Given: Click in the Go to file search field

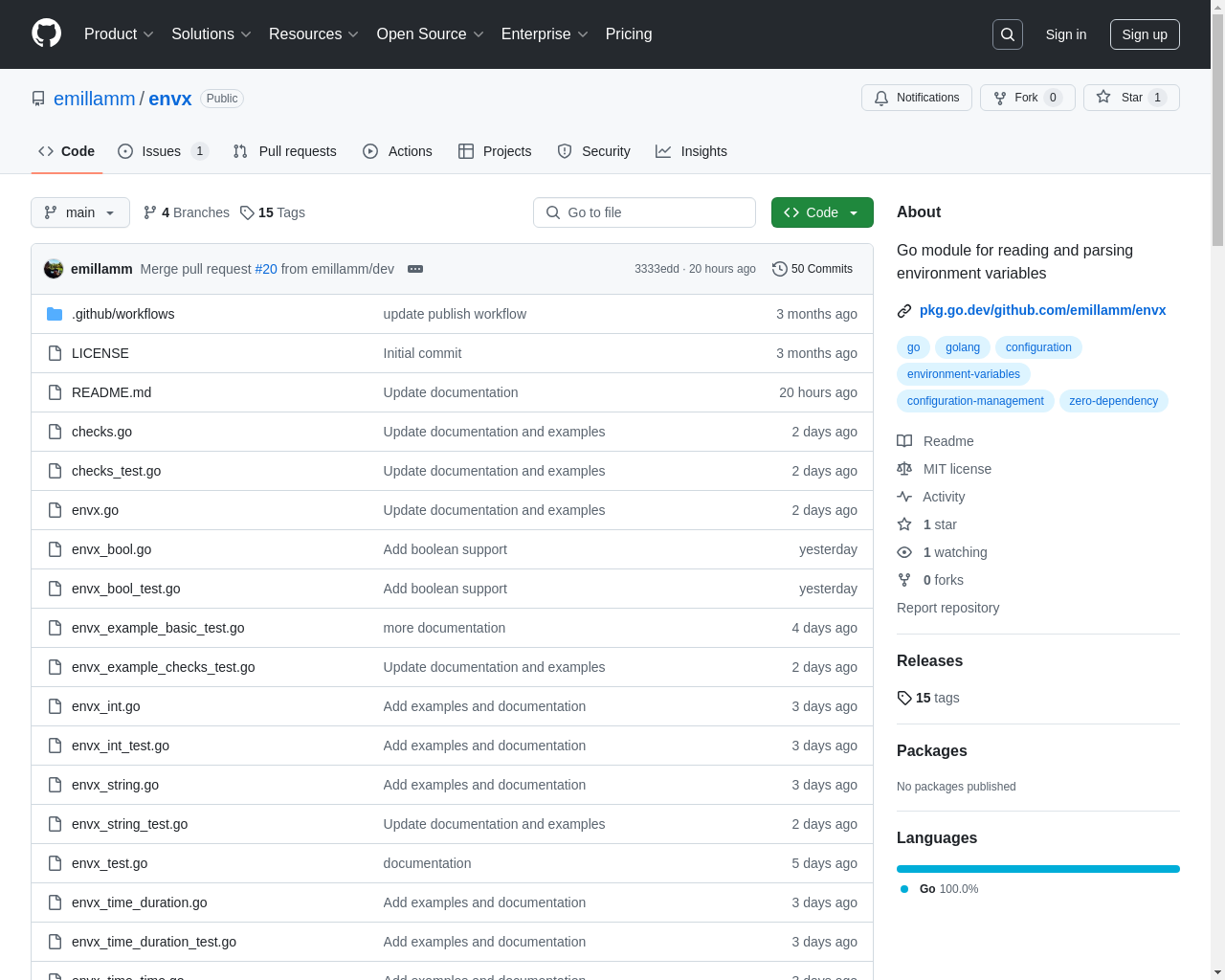Looking at the screenshot, I should pos(644,212).
